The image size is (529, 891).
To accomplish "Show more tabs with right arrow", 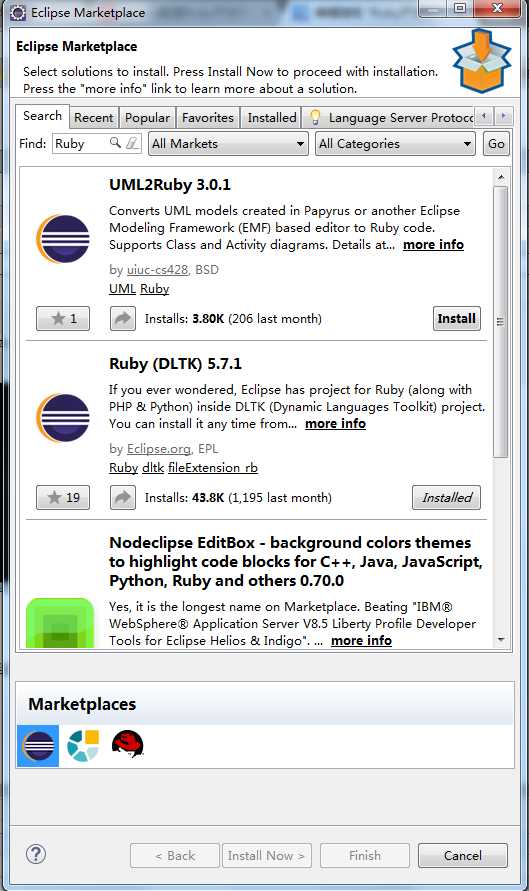I will point(503,116).
